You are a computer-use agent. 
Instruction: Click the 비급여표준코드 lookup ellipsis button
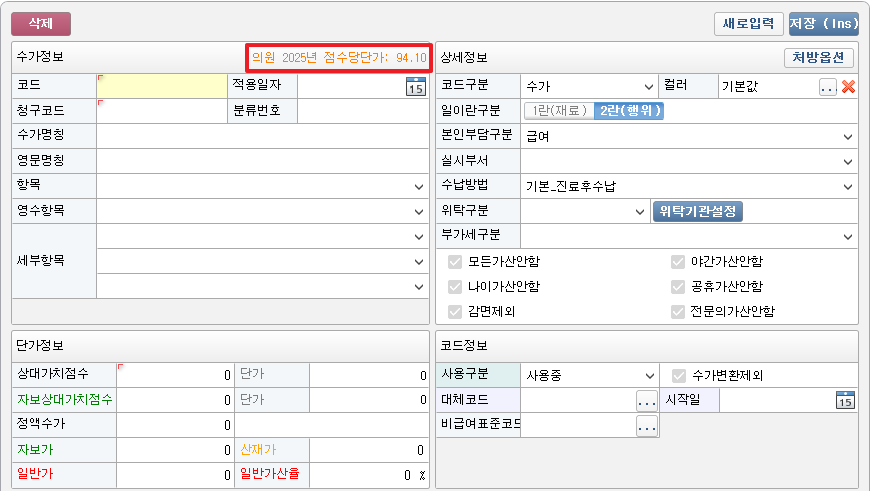647,426
